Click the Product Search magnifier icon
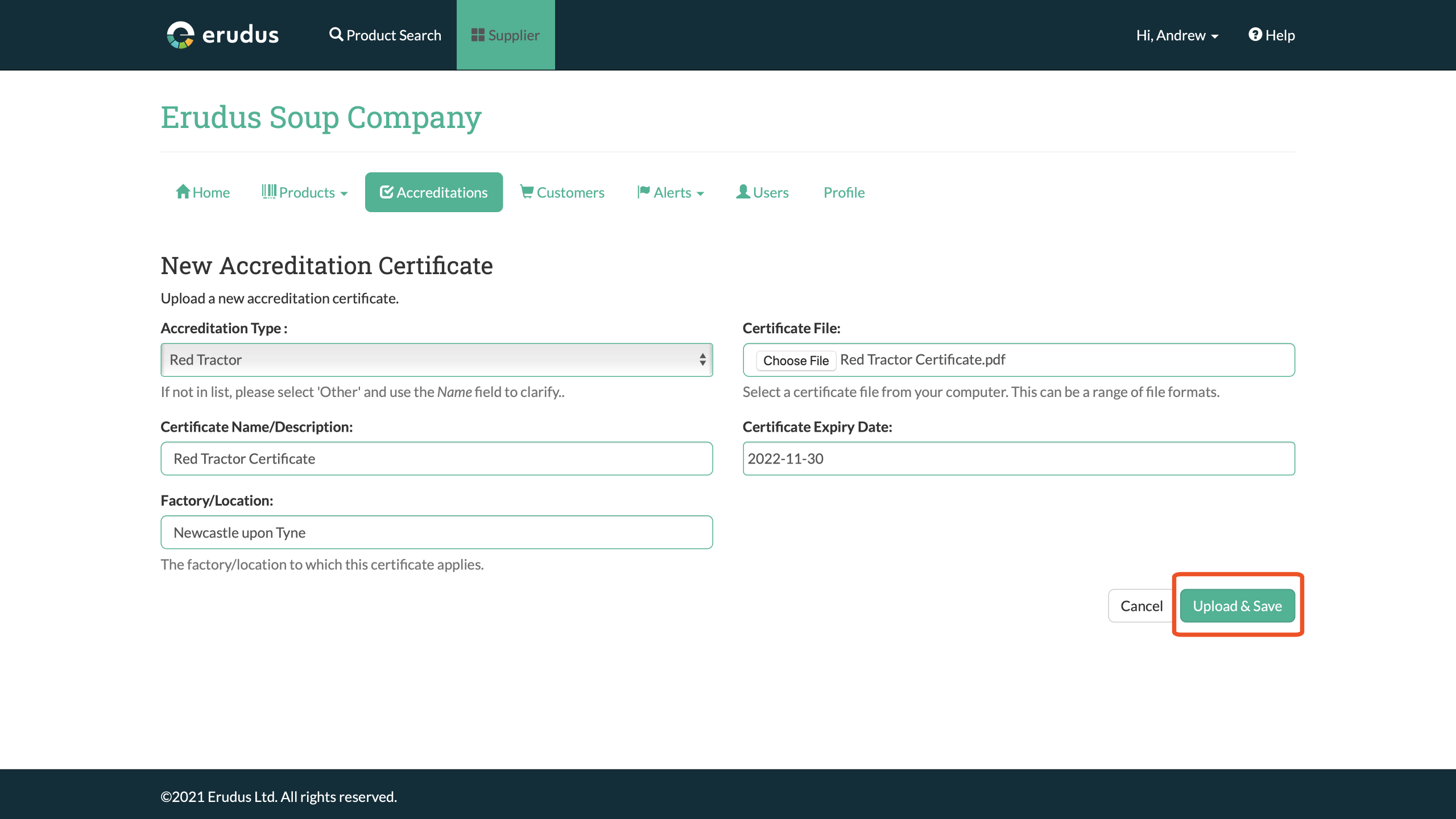Image resolution: width=1456 pixels, height=819 pixels. pos(336,35)
